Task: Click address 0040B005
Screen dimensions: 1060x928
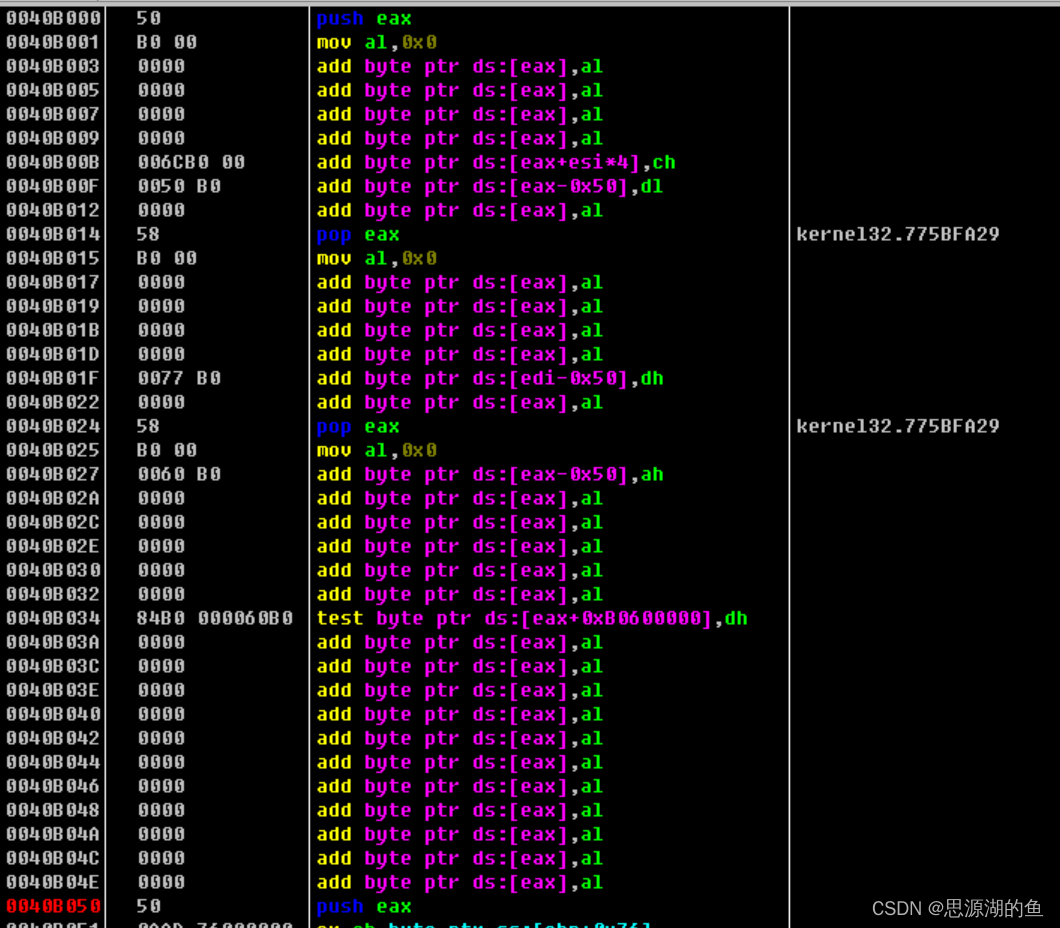Action: [53, 91]
